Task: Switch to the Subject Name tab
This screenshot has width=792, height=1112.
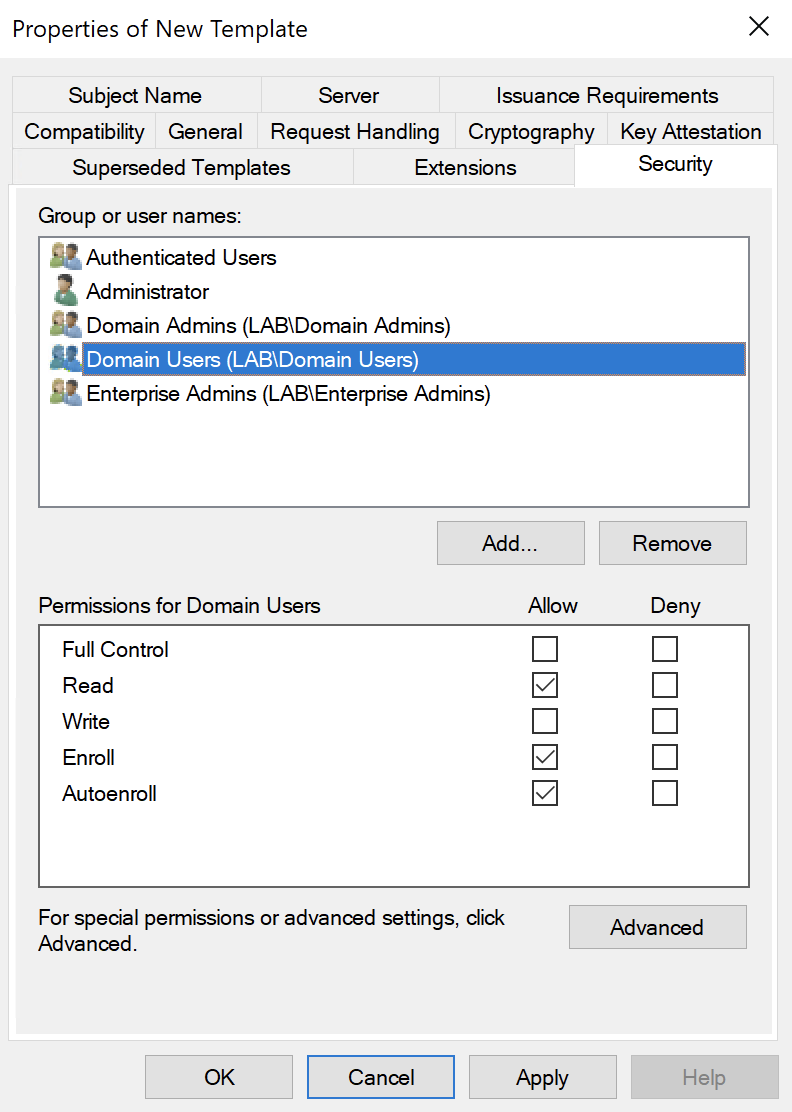Action: 135,96
